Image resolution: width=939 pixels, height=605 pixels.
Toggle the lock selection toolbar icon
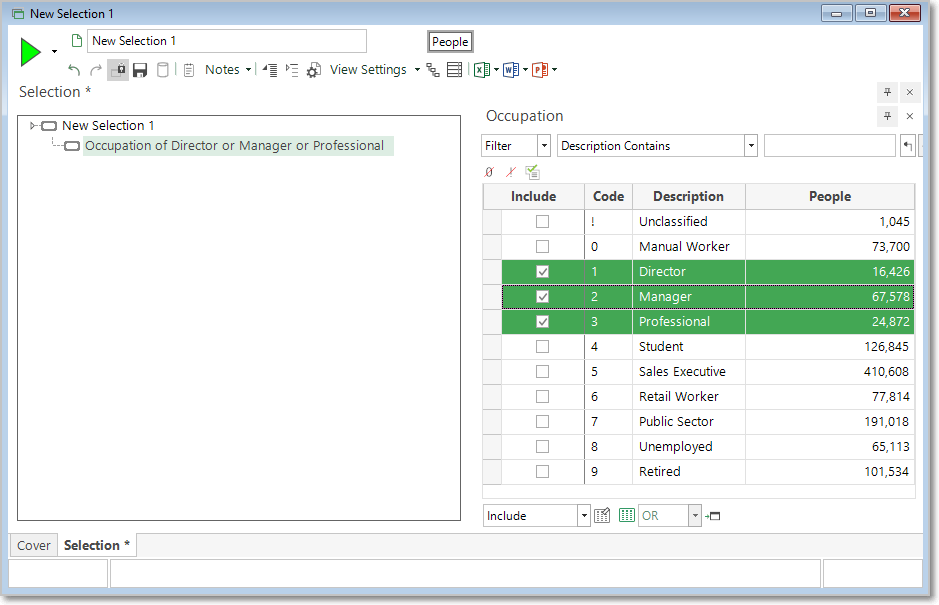pos(118,70)
